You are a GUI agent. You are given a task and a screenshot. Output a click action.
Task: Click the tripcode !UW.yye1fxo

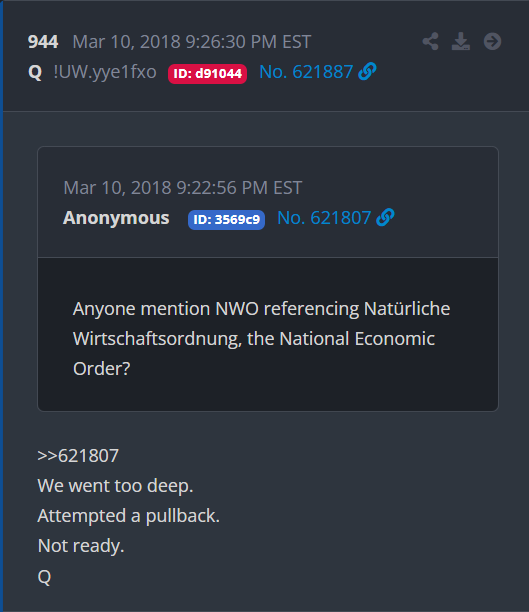point(105,72)
